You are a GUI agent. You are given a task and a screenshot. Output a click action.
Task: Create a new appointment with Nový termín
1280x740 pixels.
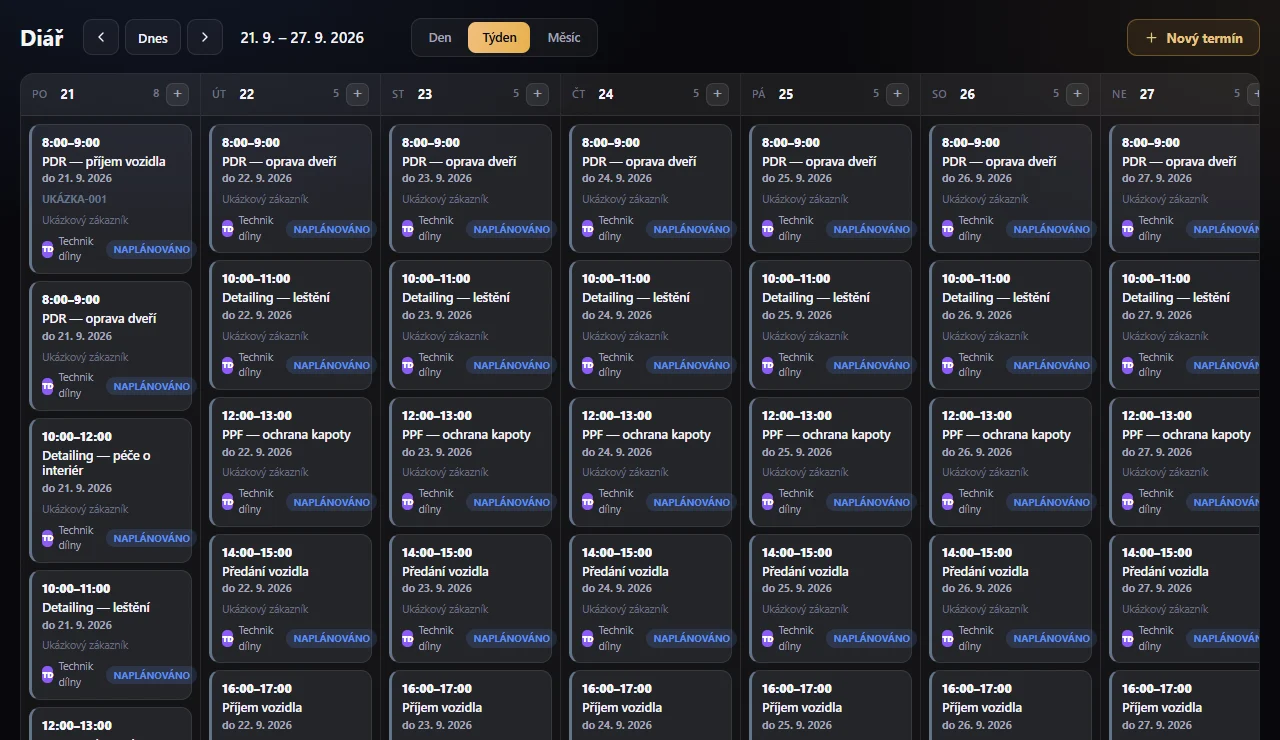coord(1193,38)
